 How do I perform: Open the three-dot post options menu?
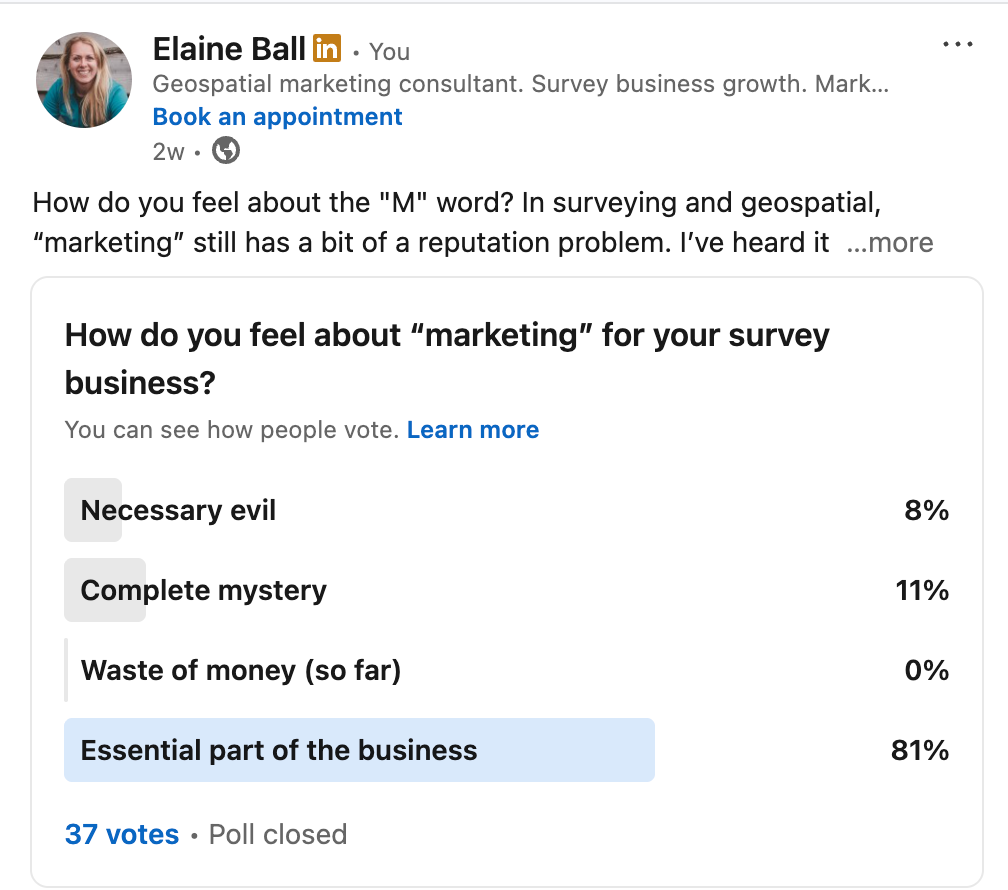pos(957,45)
